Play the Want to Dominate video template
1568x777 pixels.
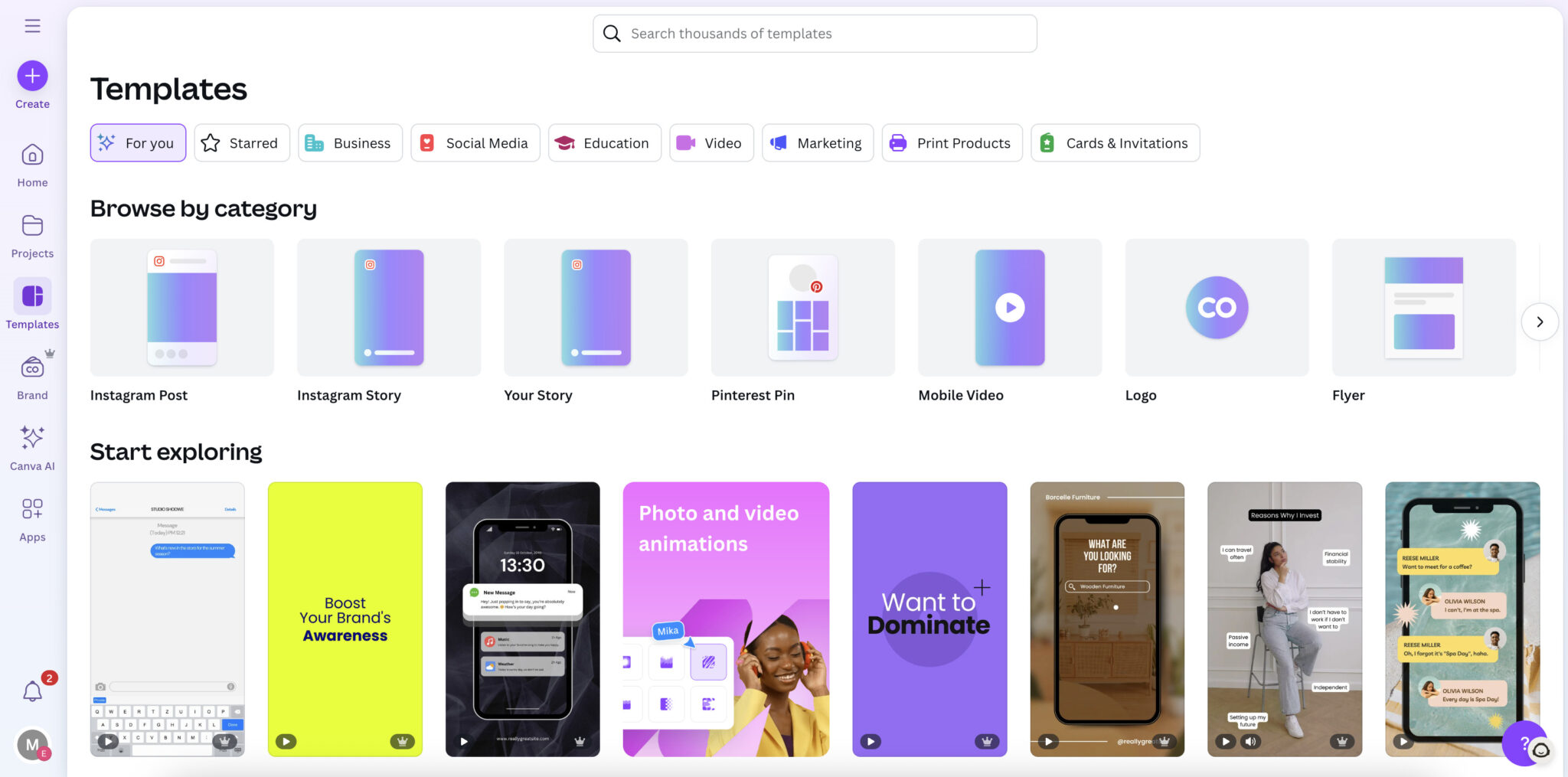point(871,741)
